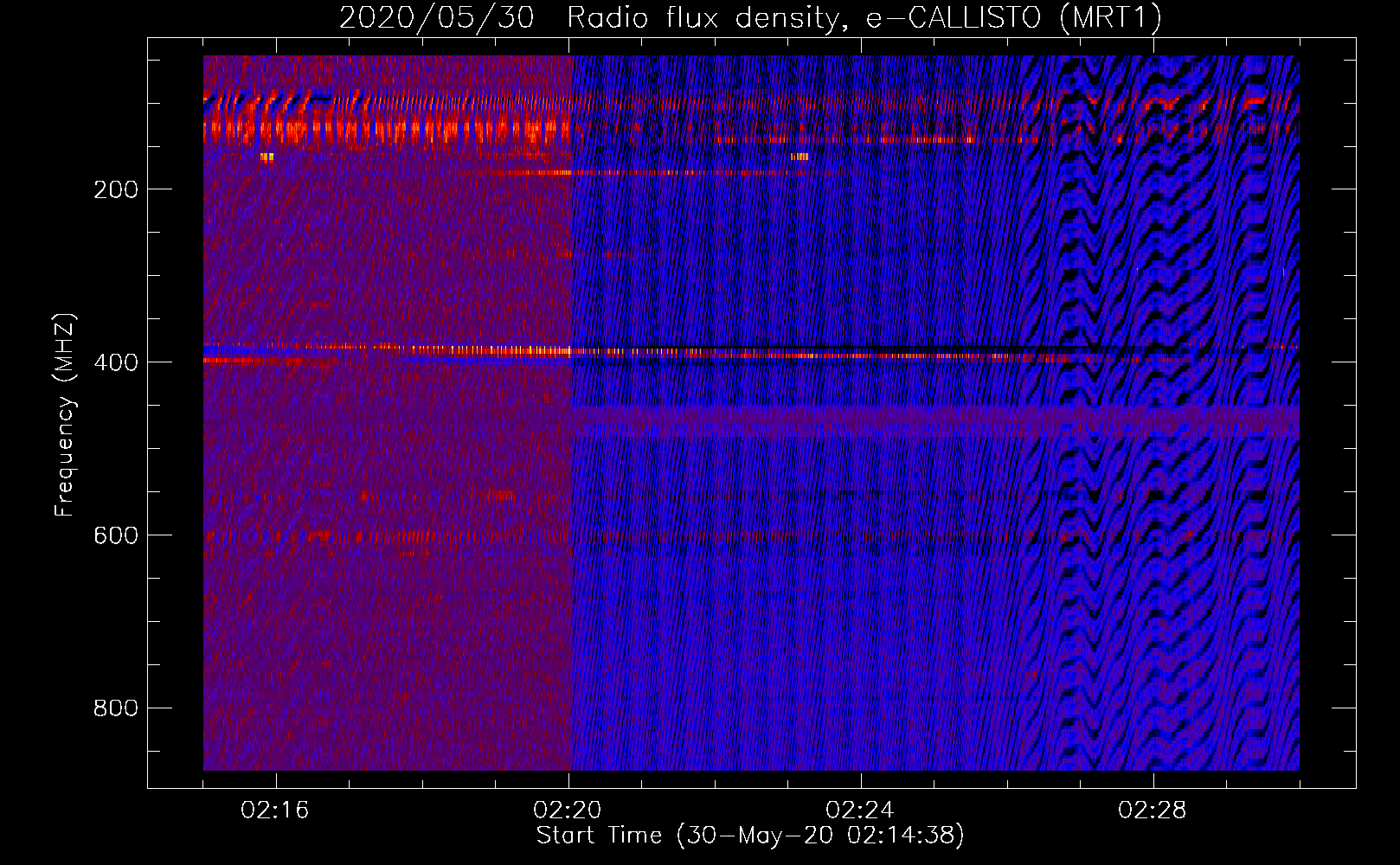Click the 800 frequency tick label

116,708
